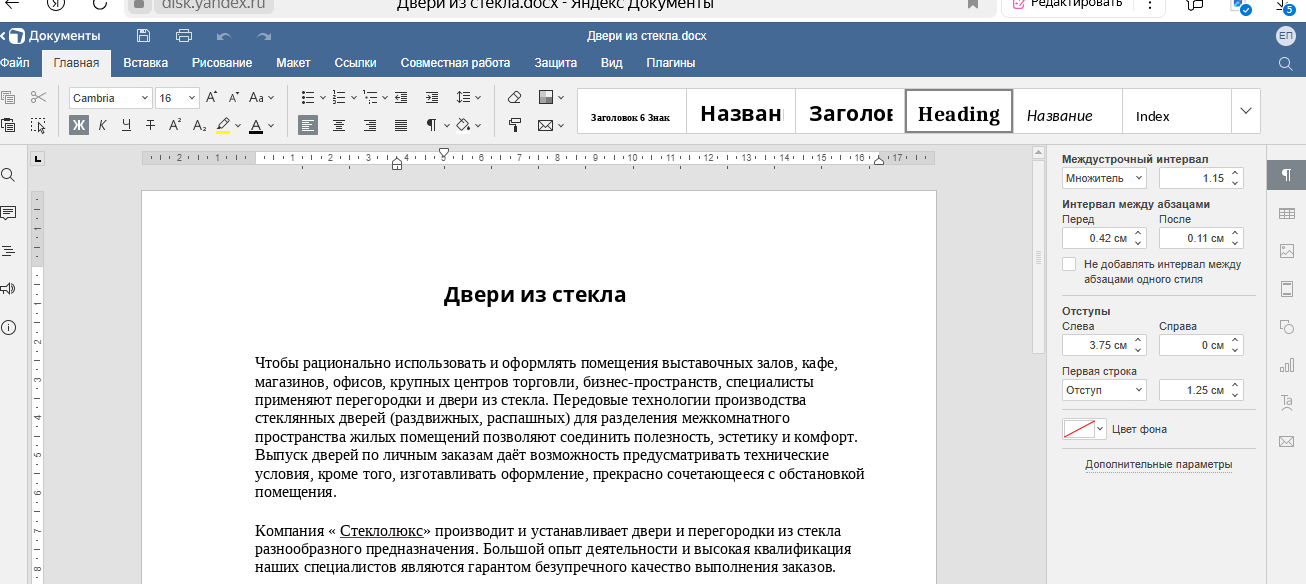Click the Cut scissors icon
The image size is (1306, 584).
(x=38, y=97)
